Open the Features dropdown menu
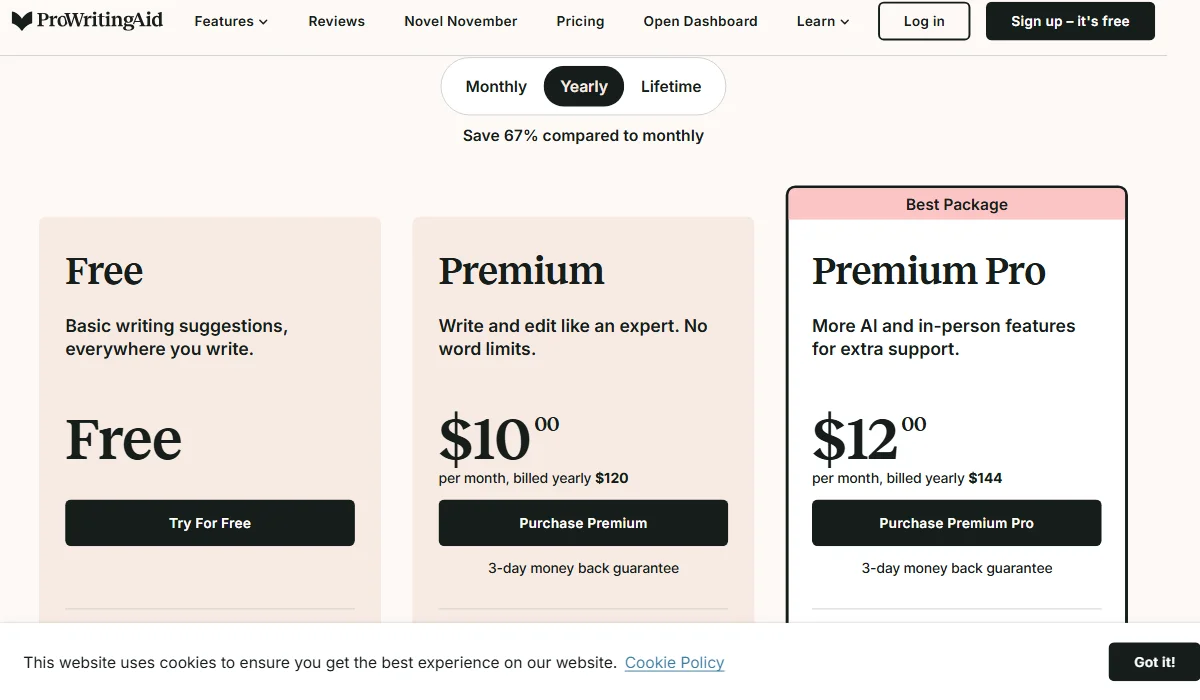Screen dimensions: 1200x700 [225, 21]
